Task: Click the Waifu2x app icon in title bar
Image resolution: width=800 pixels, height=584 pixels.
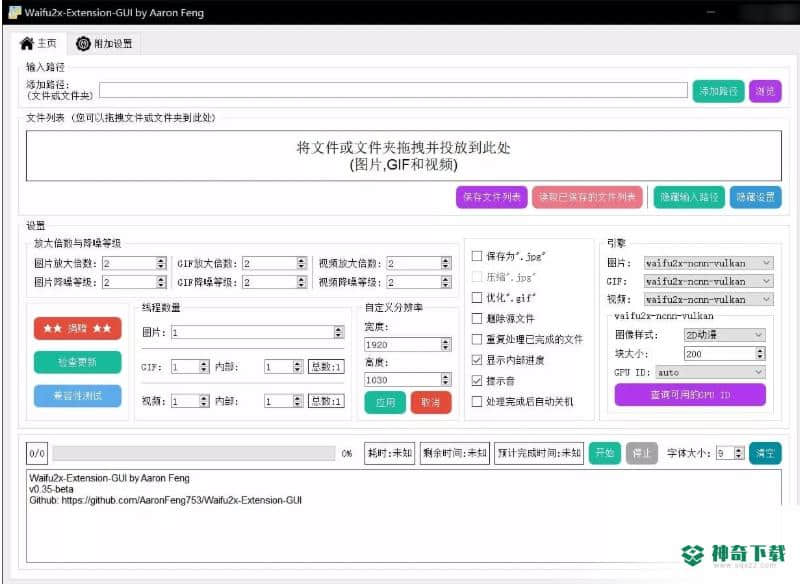Action: (x=15, y=12)
